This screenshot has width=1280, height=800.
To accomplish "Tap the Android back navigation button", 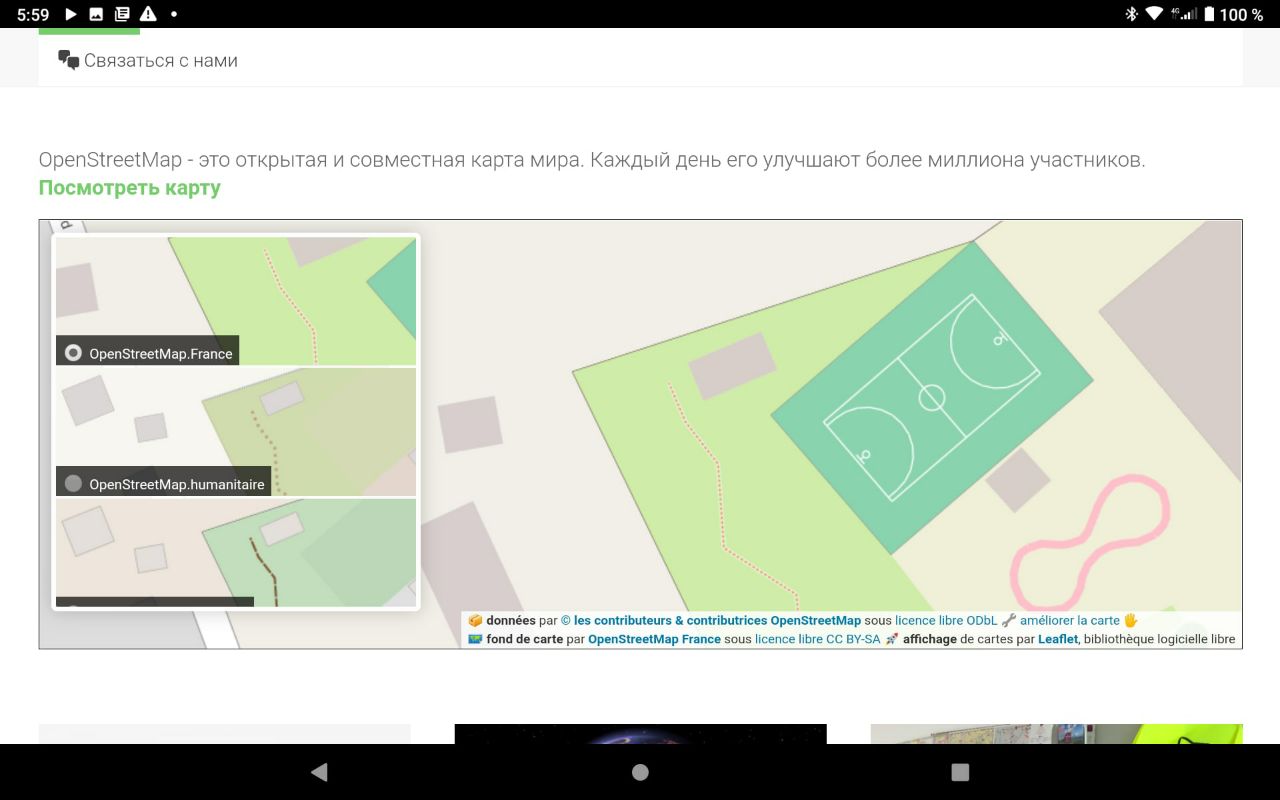I will click(319, 772).
